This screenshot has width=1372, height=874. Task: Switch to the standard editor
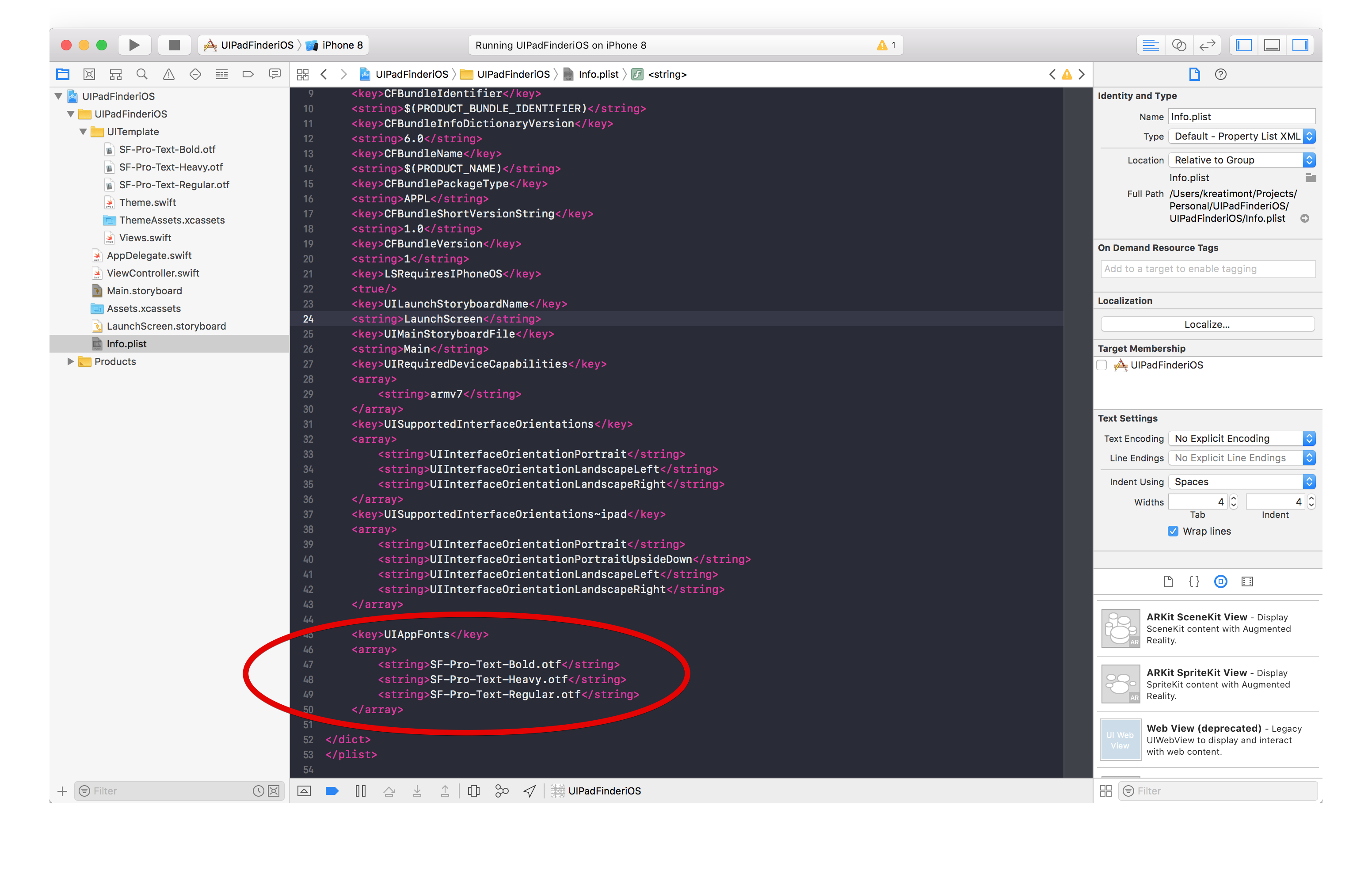tap(1151, 45)
